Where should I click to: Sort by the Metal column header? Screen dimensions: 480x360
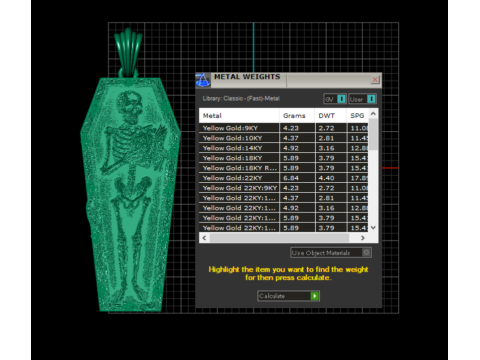239,116
